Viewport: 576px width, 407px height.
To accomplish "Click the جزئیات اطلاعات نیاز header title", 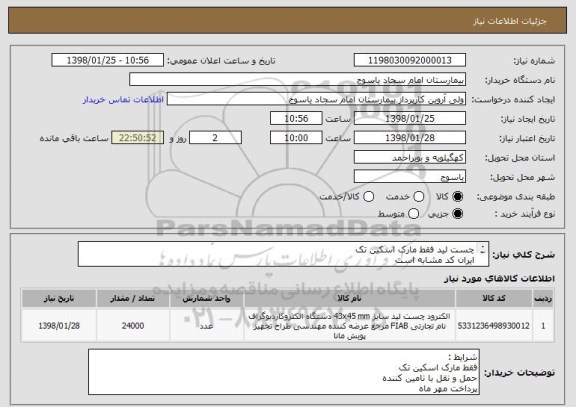I will [x=510, y=21].
